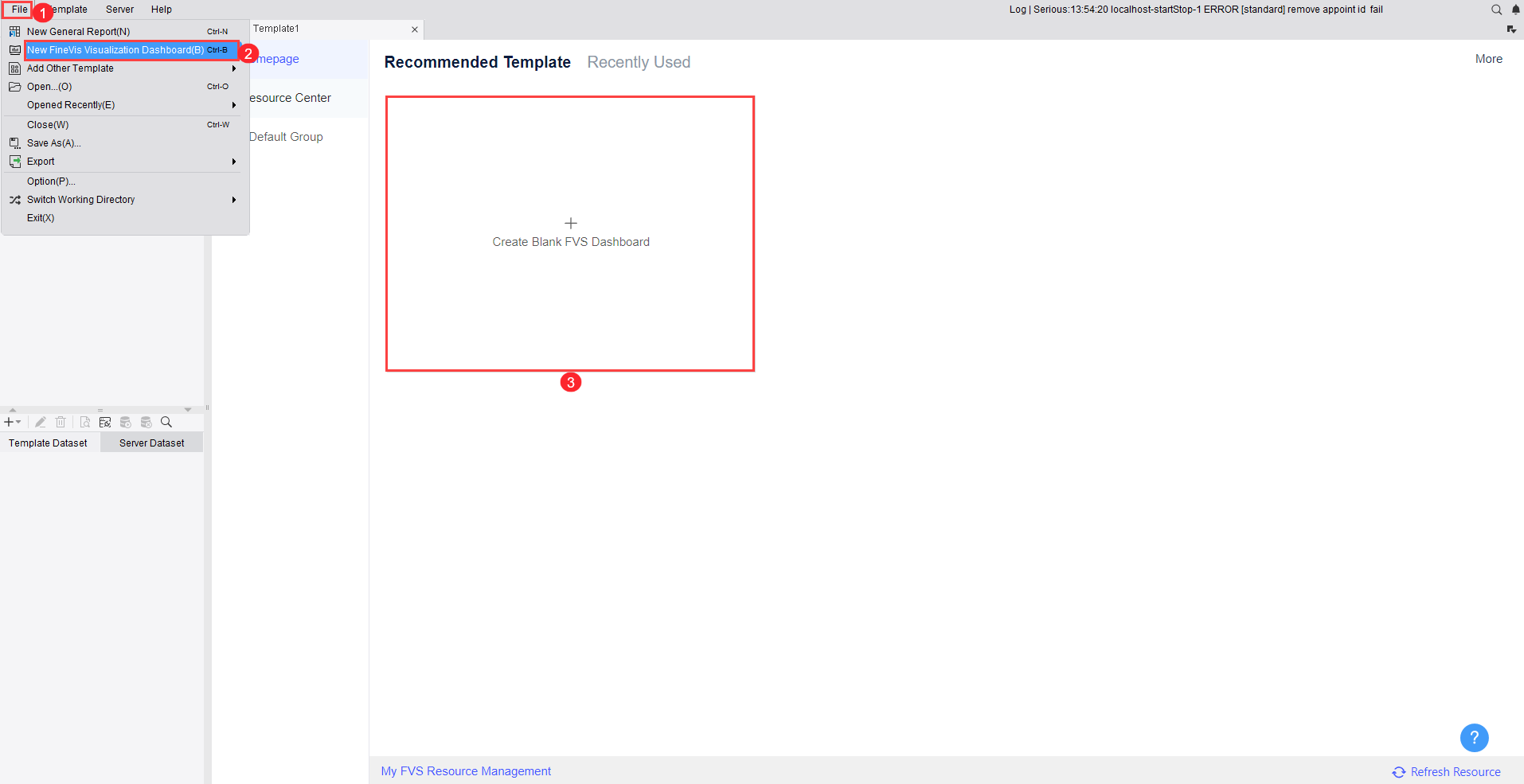The width and height of the screenshot is (1524, 784).
Task: Switch to the Recently Used tab
Action: pos(638,62)
